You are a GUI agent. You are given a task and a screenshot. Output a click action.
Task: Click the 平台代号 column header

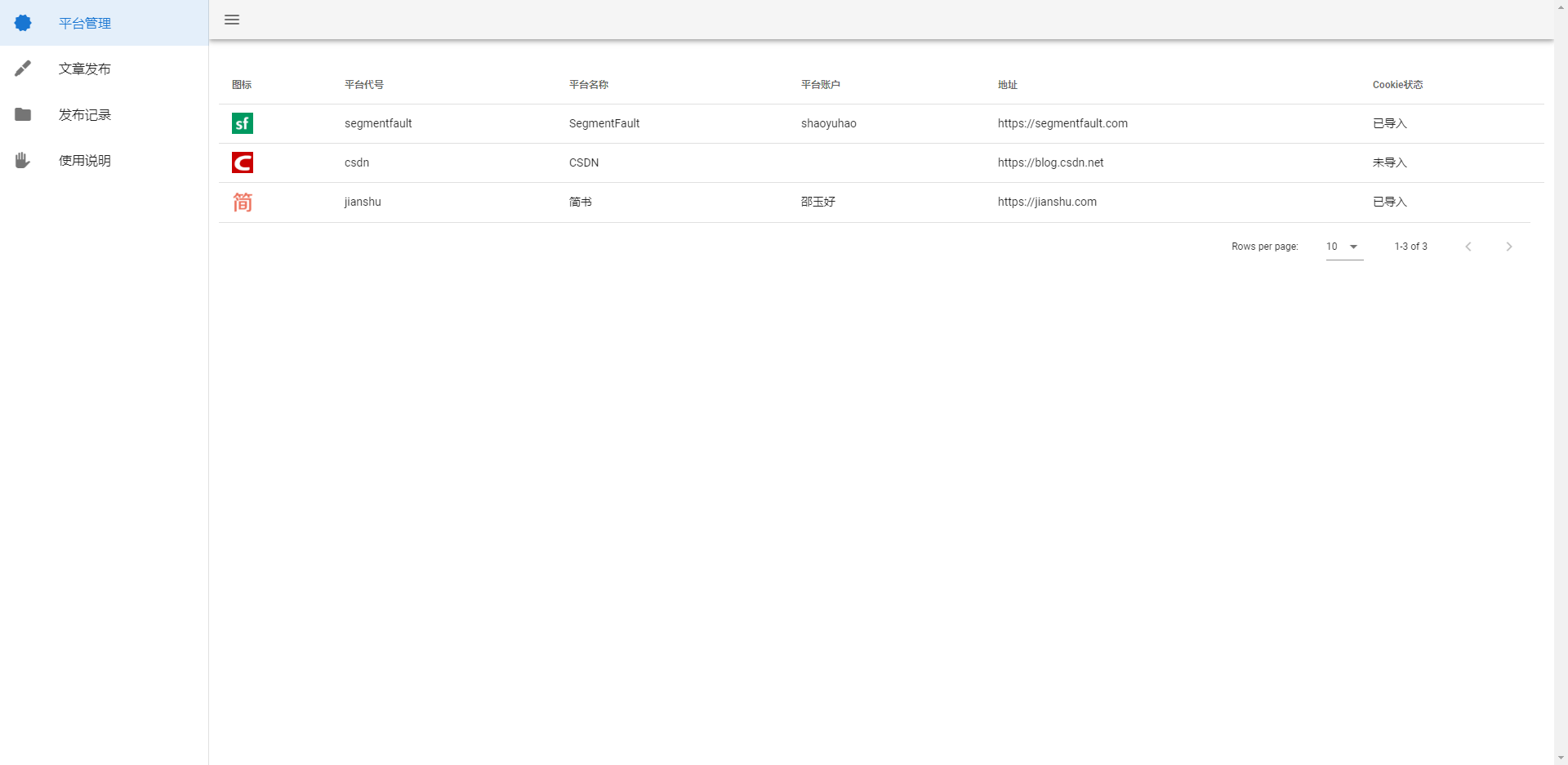(364, 85)
